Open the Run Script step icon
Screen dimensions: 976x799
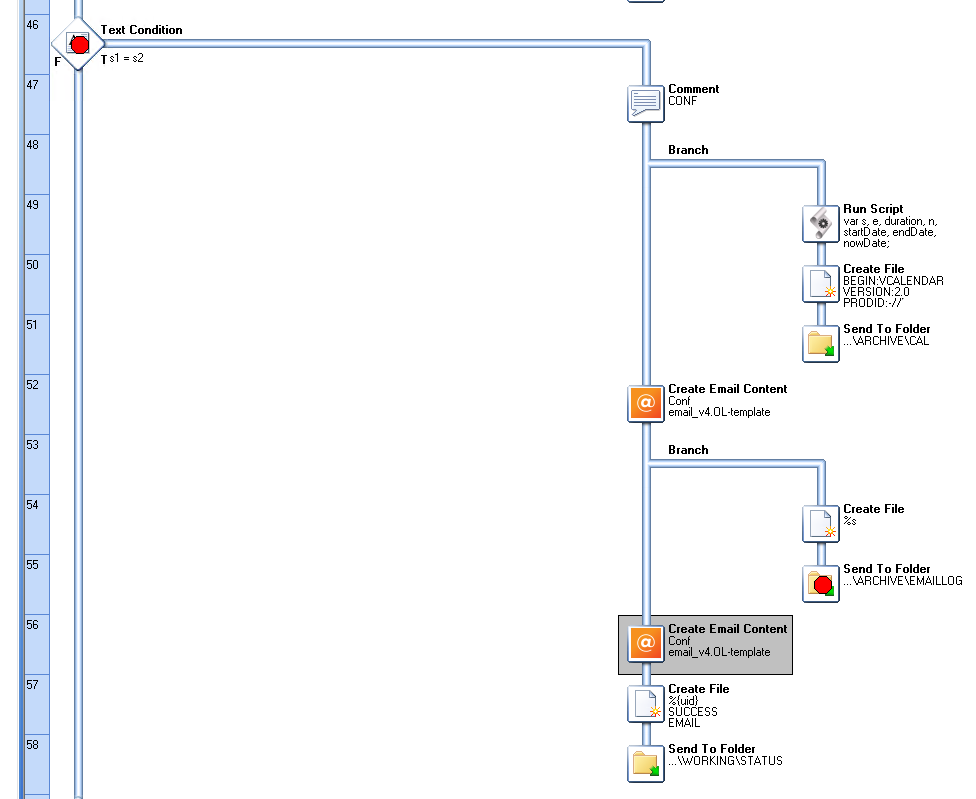820,223
